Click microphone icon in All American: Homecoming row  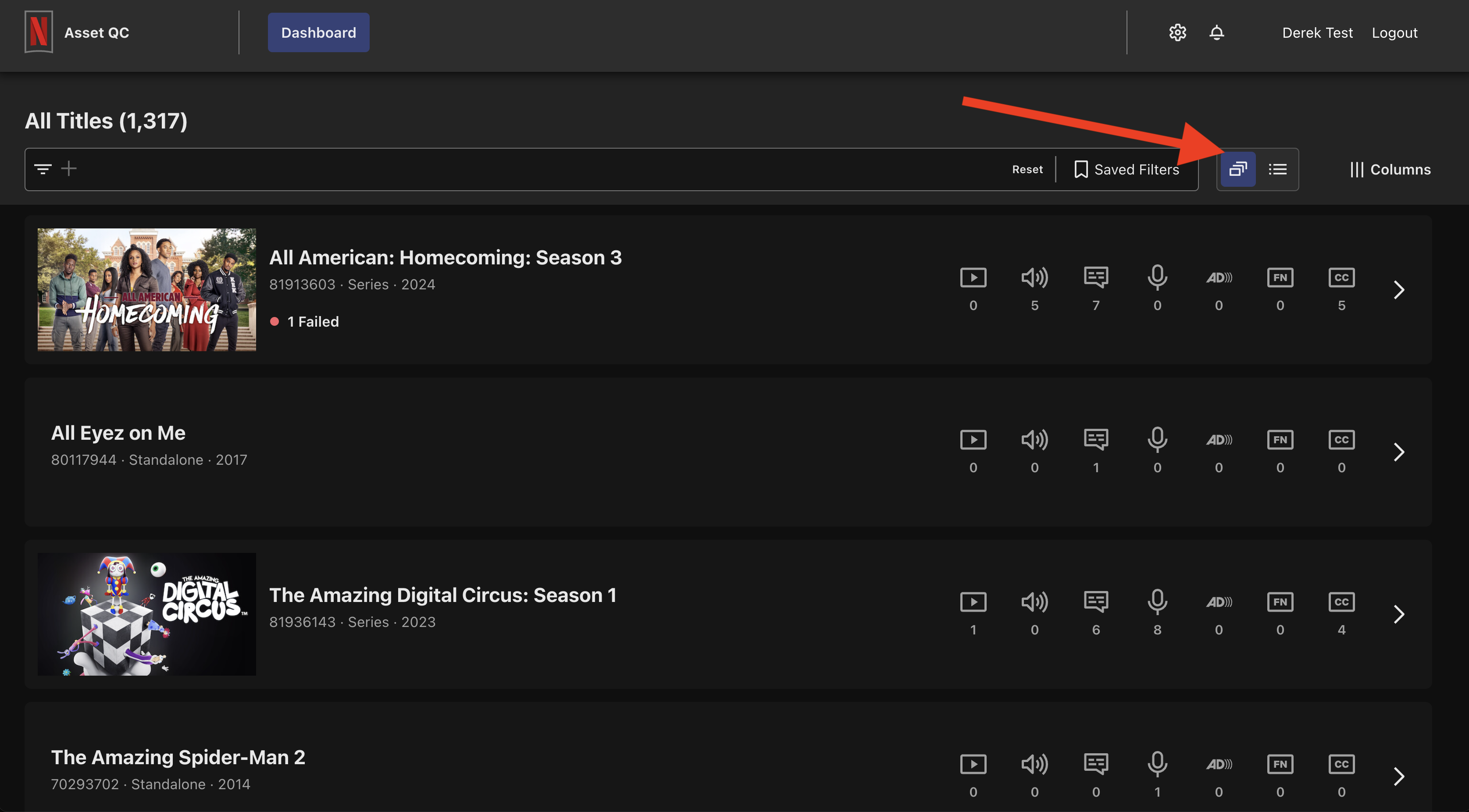click(1157, 278)
